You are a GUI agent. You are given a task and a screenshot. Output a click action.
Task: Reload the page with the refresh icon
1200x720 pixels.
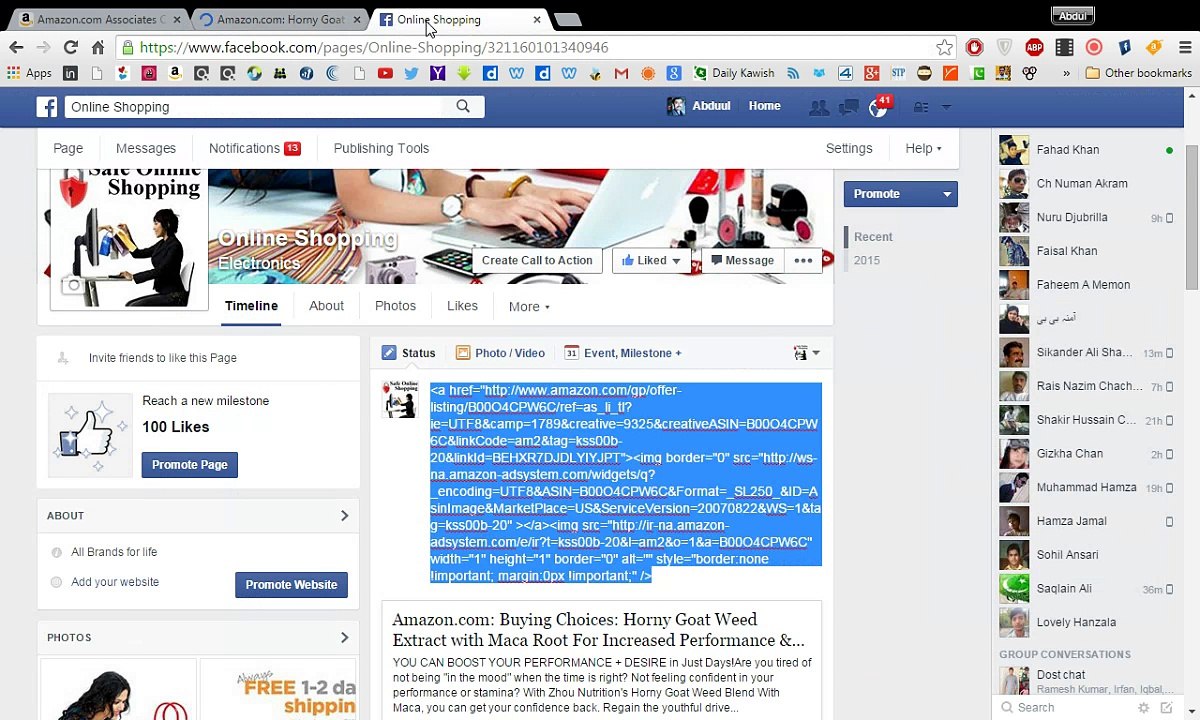[70, 47]
